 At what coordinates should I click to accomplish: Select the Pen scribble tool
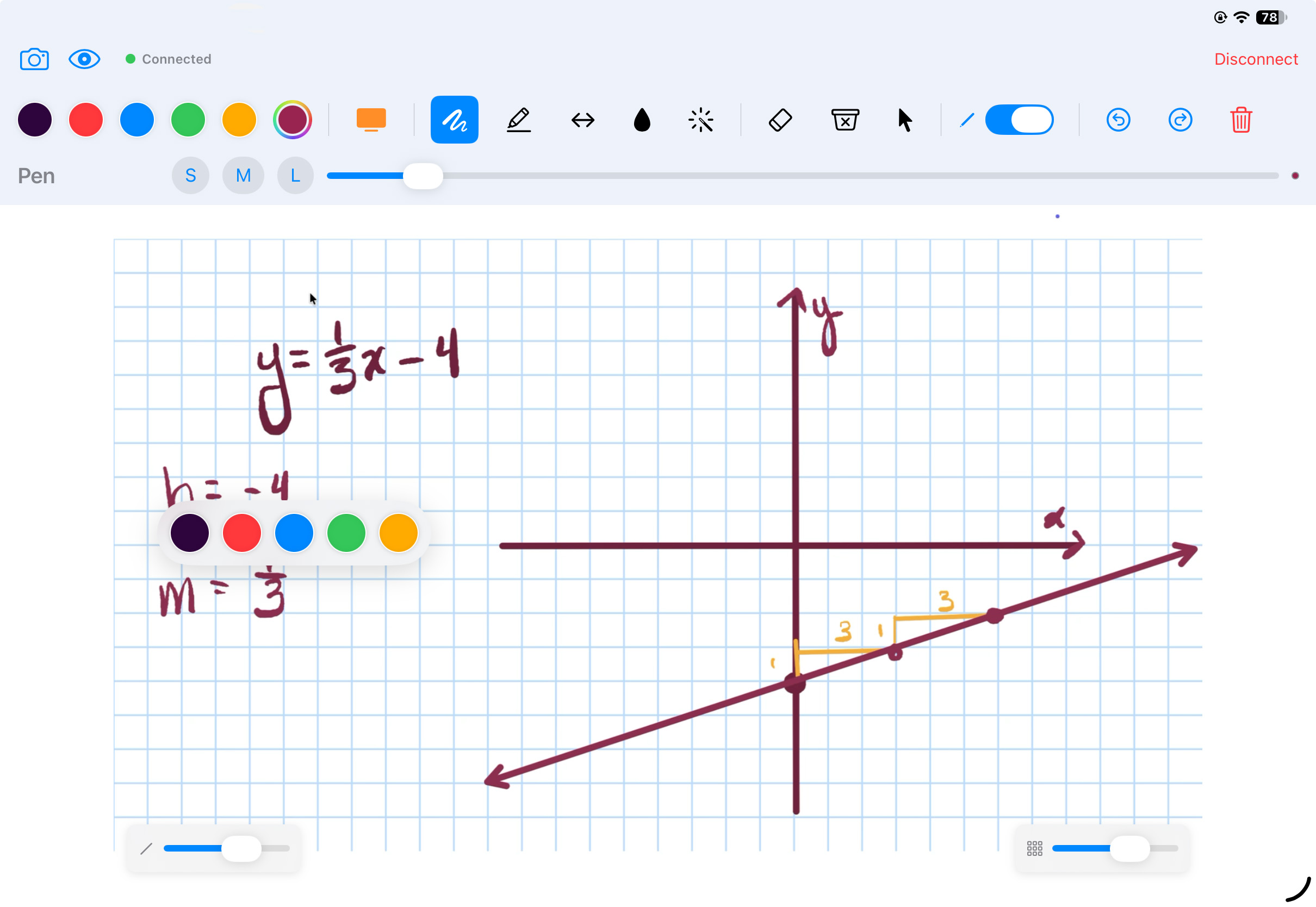coord(455,120)
